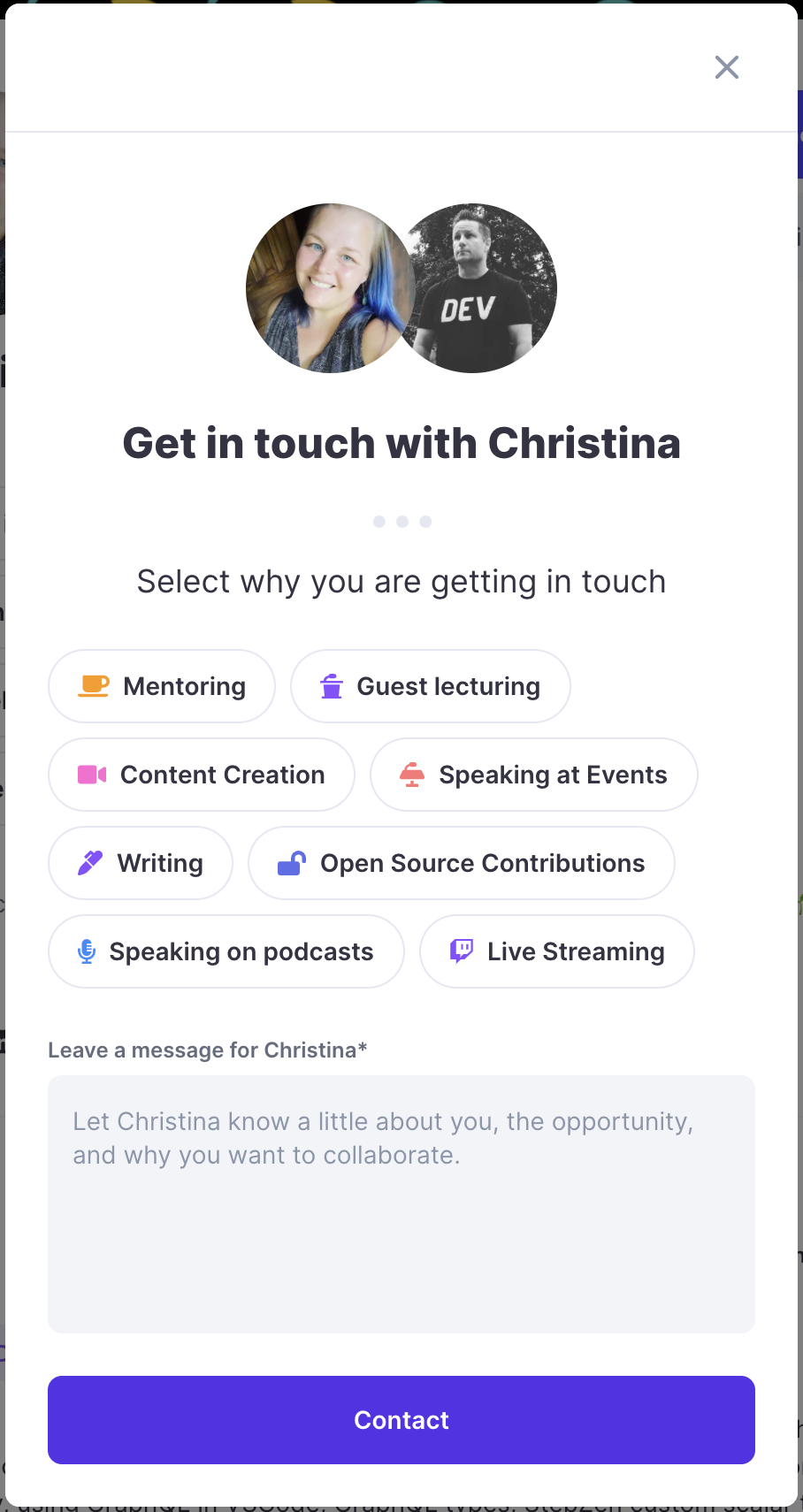Click the pen icon on the Writing chip

coord(88,863)
